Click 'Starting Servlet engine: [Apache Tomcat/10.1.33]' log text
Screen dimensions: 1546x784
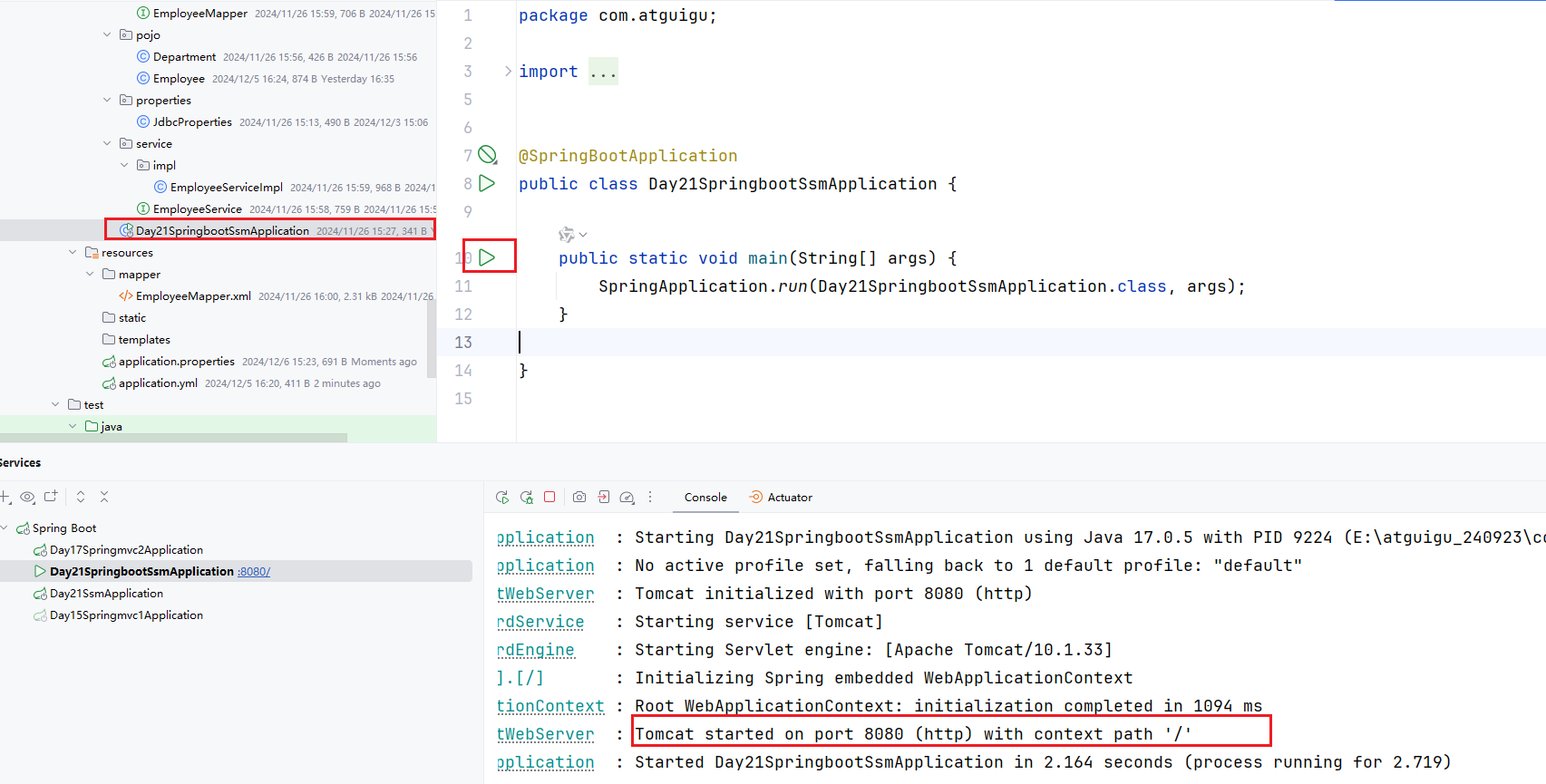[873, 650]
